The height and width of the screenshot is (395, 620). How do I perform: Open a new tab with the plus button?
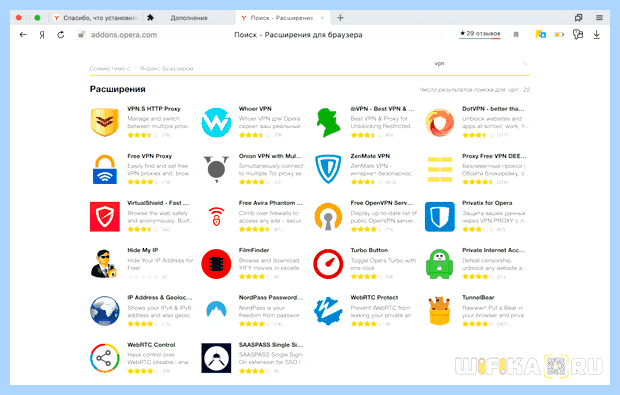(340, 18)
